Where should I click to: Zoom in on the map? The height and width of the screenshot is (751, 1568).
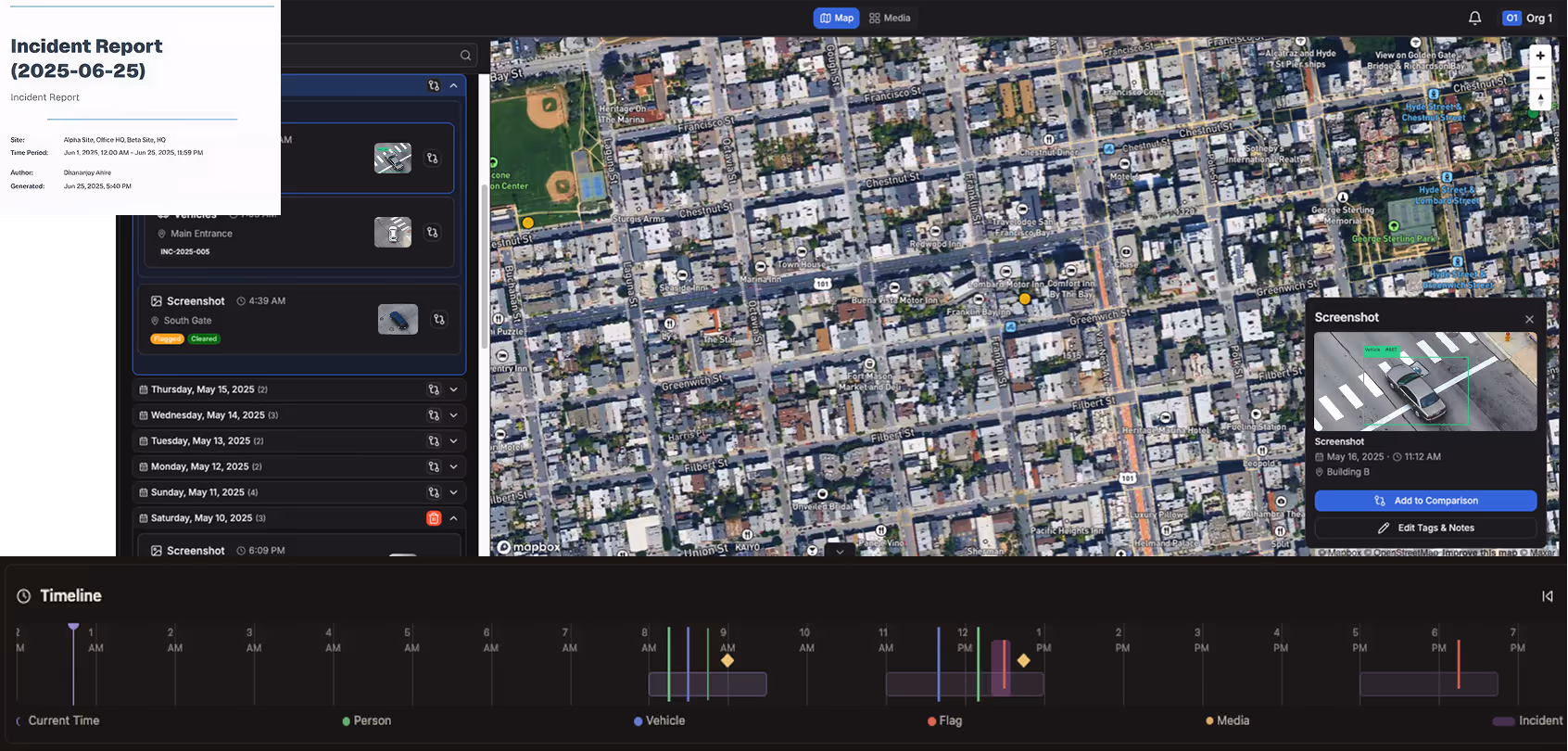tap(1540, 56)
